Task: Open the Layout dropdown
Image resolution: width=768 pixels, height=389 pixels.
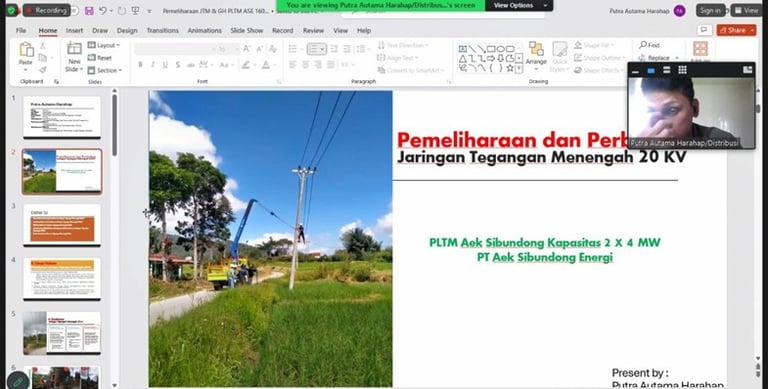Action: click(104, 45)
